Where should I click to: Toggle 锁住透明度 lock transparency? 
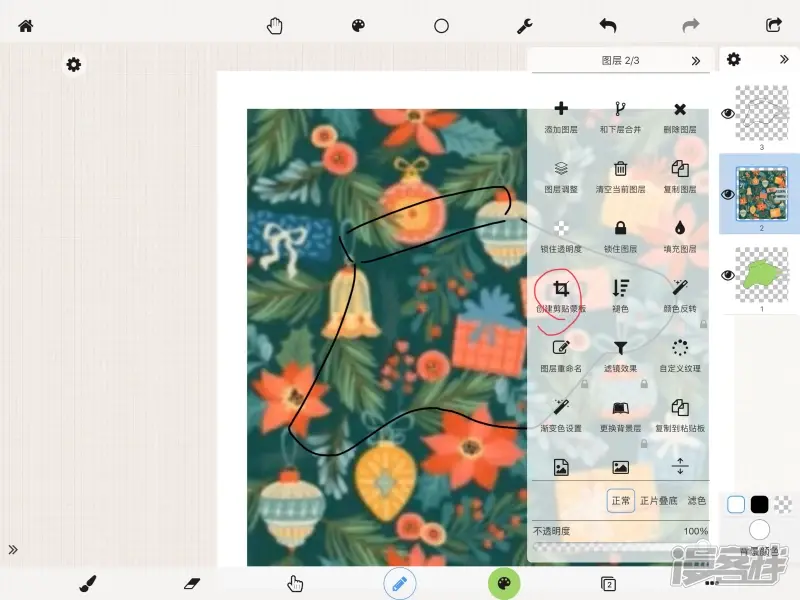point(561,229)
